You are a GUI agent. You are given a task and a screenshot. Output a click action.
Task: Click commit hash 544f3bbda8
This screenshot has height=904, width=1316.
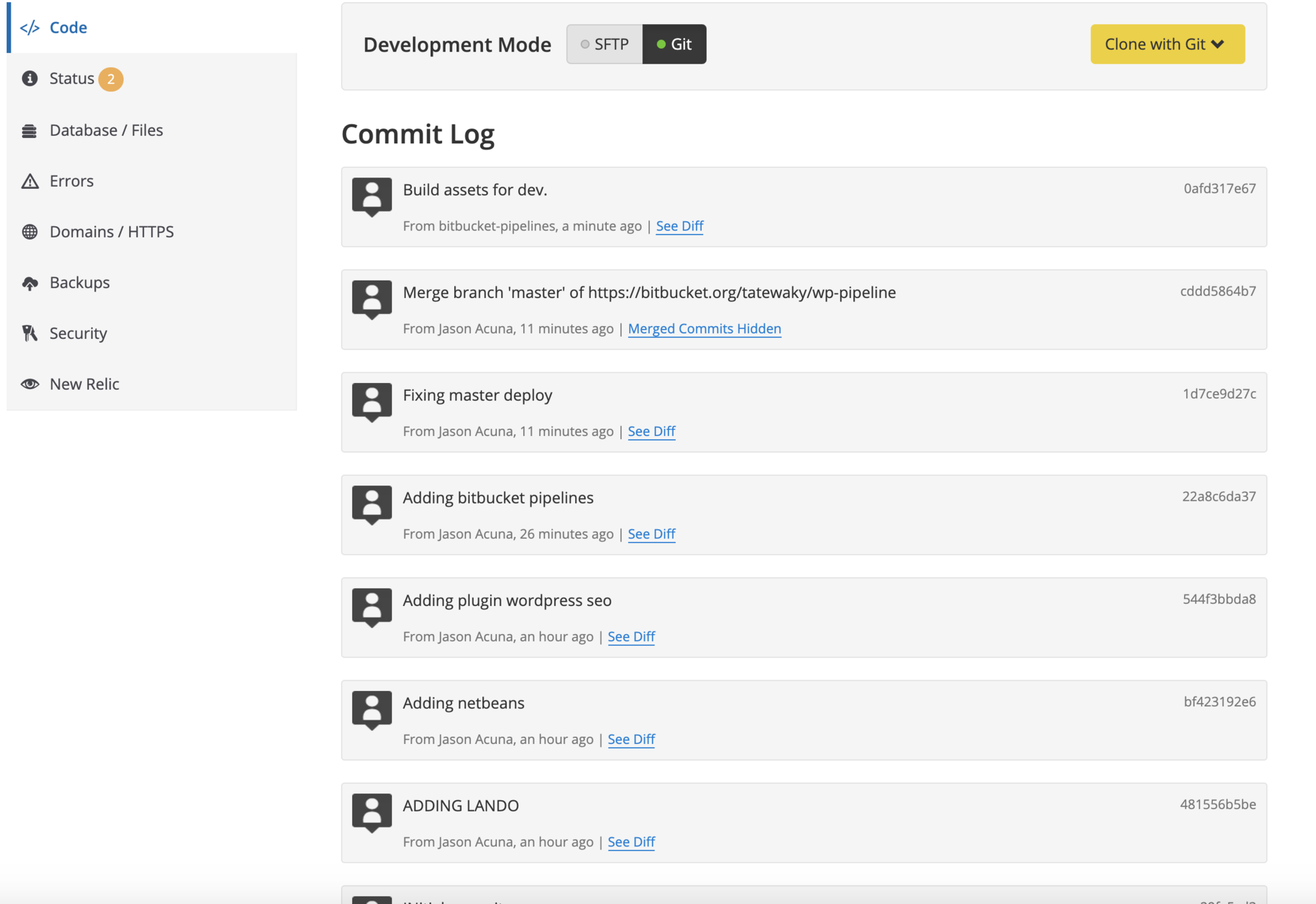tap(1218, 599)
